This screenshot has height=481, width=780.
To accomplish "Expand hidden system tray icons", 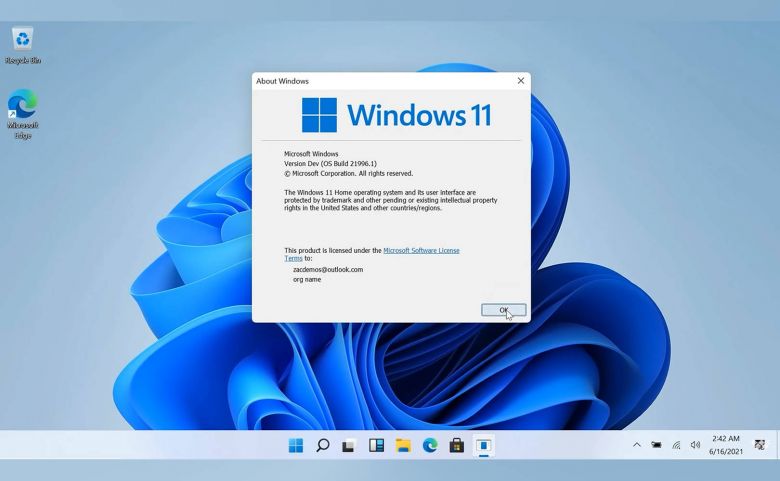I will click(637, 445).
